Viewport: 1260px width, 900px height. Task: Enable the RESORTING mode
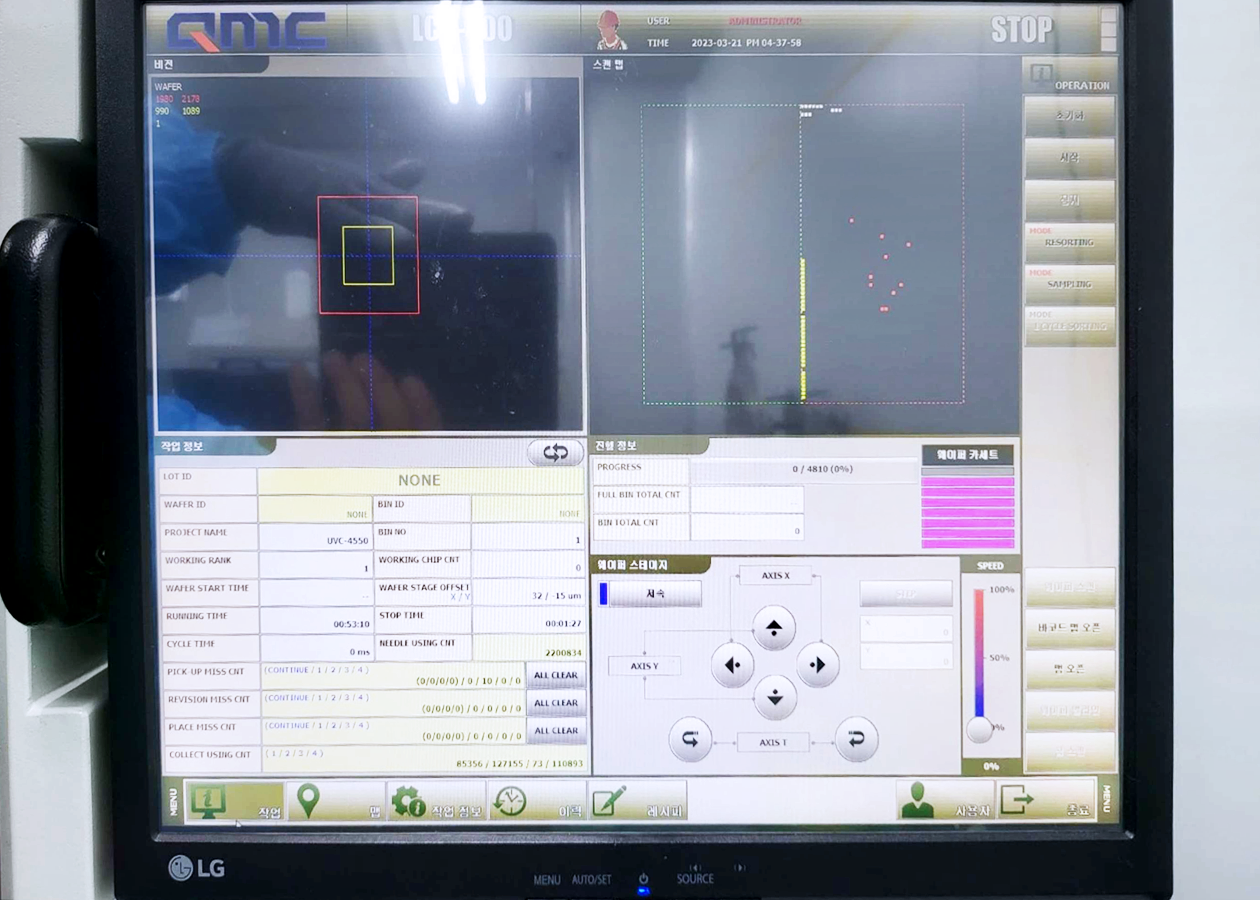click(x=1069, y=243)
